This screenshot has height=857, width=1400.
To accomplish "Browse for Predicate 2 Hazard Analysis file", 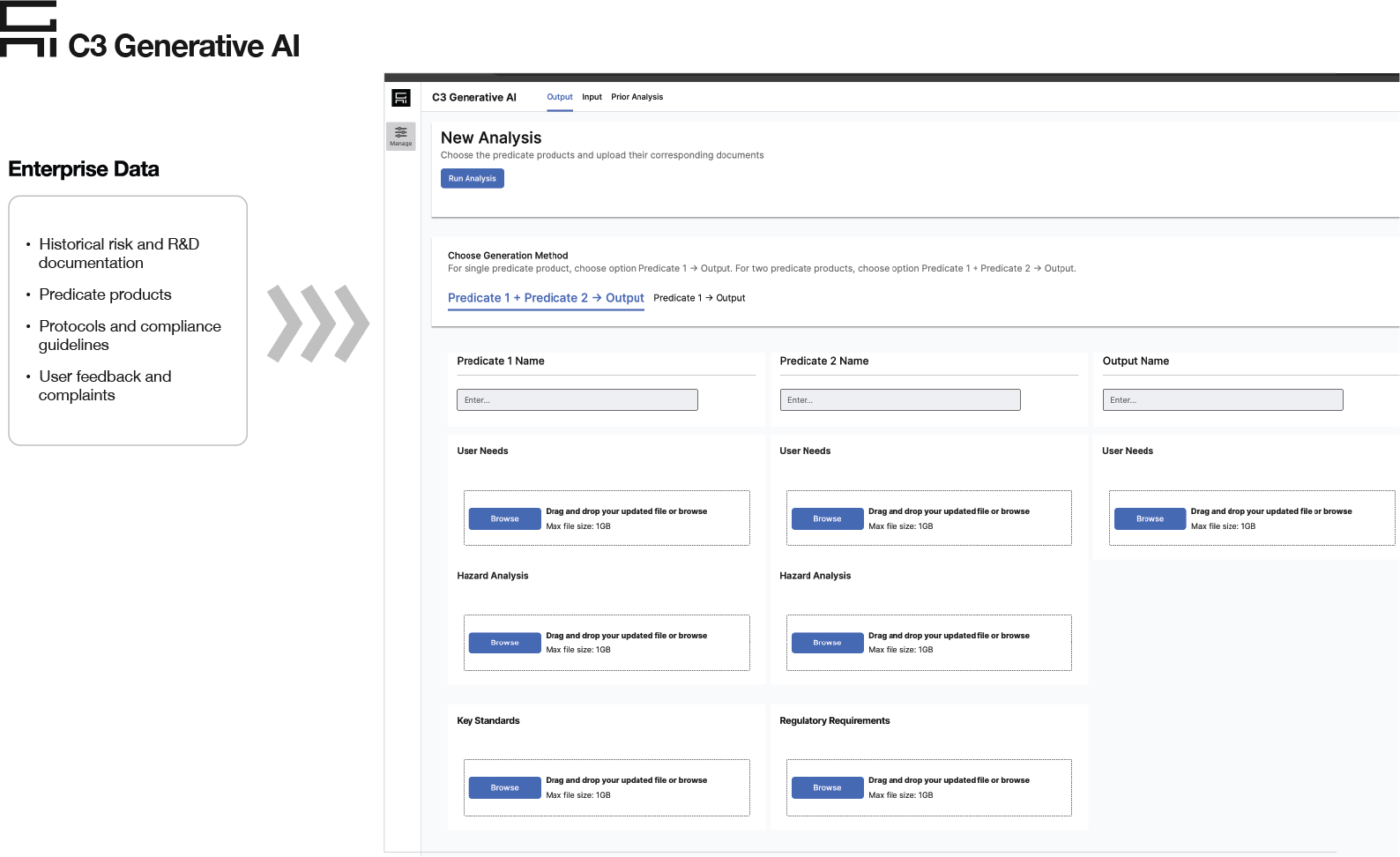I will click(x=827, y=643).
